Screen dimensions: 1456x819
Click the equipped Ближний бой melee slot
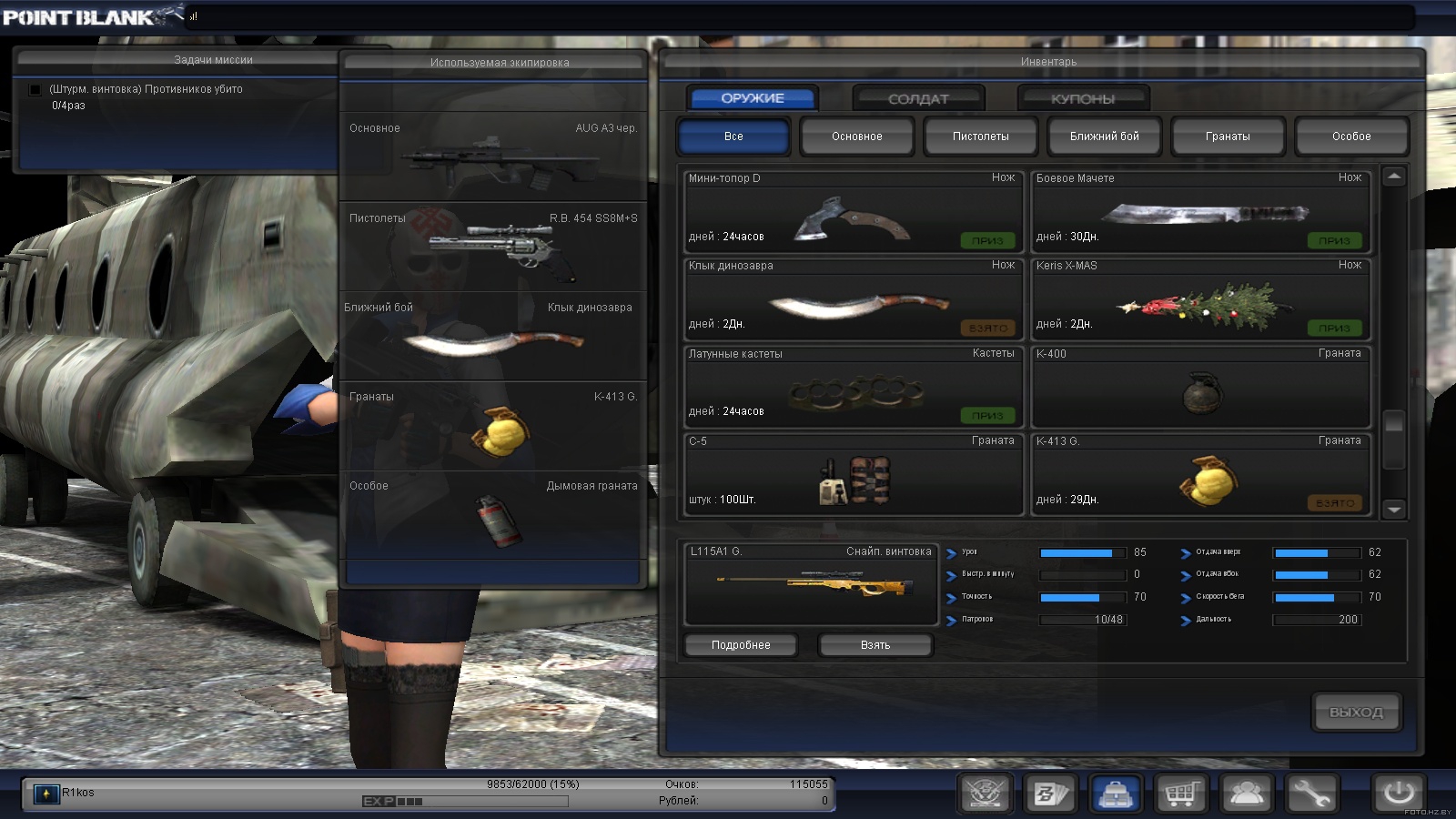click(x=492, y=335)
